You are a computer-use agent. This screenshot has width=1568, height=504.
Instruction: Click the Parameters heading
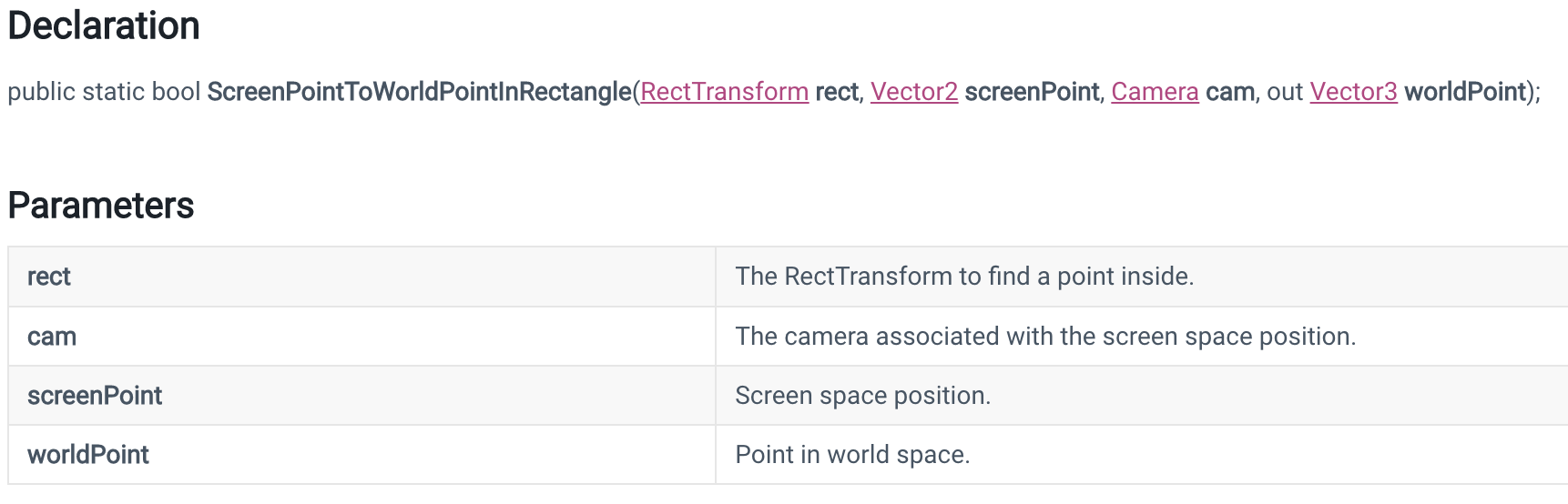pyautogui.click(x=101, y=206)
